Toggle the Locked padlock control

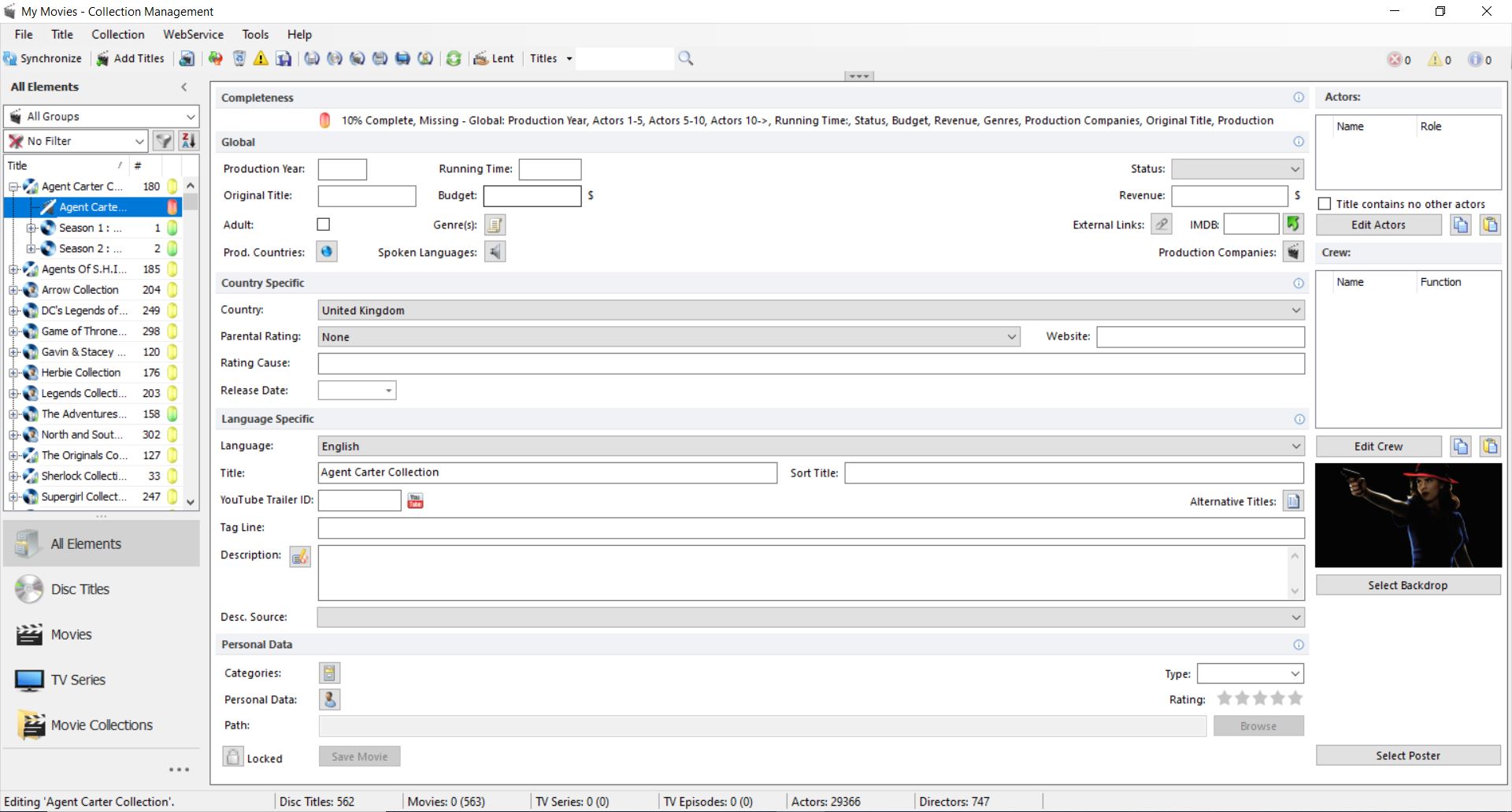[x=233, y=757]
